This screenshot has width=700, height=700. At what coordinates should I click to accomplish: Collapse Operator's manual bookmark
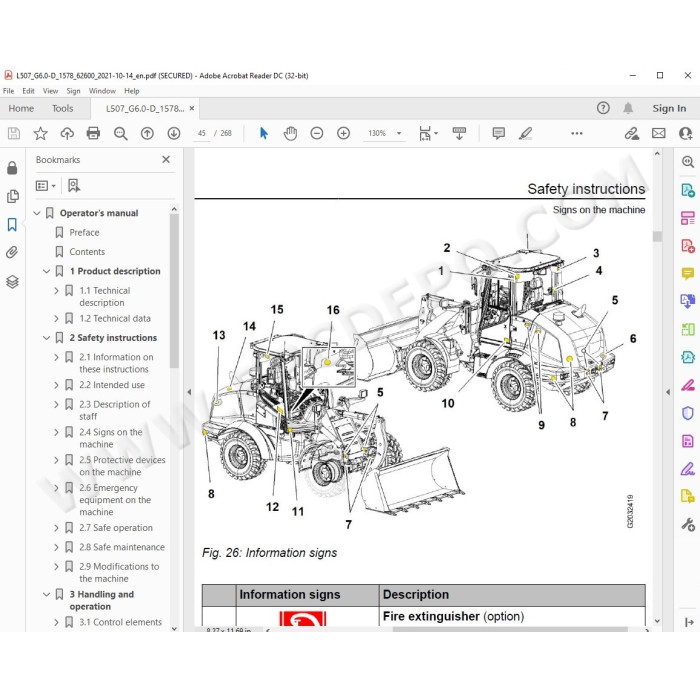point(37,213)
